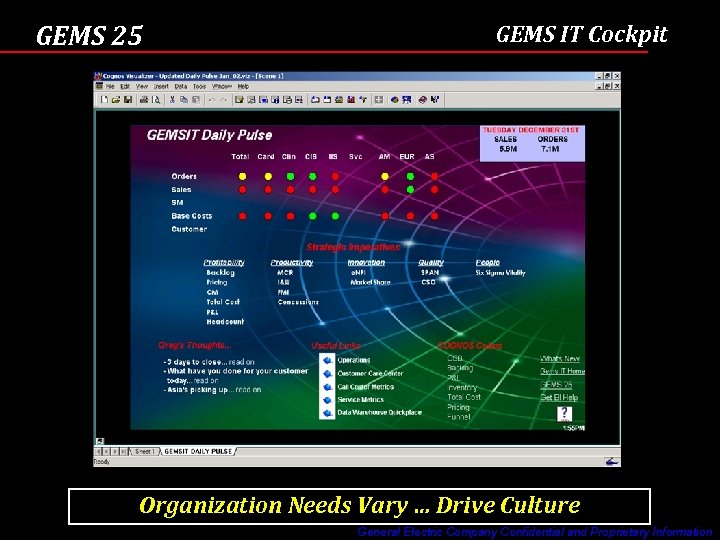The width and height of the screenshot is (720, 540).
Task: Open the Get BI Help link
Action: pyautogui.click(x=559, y=397)
